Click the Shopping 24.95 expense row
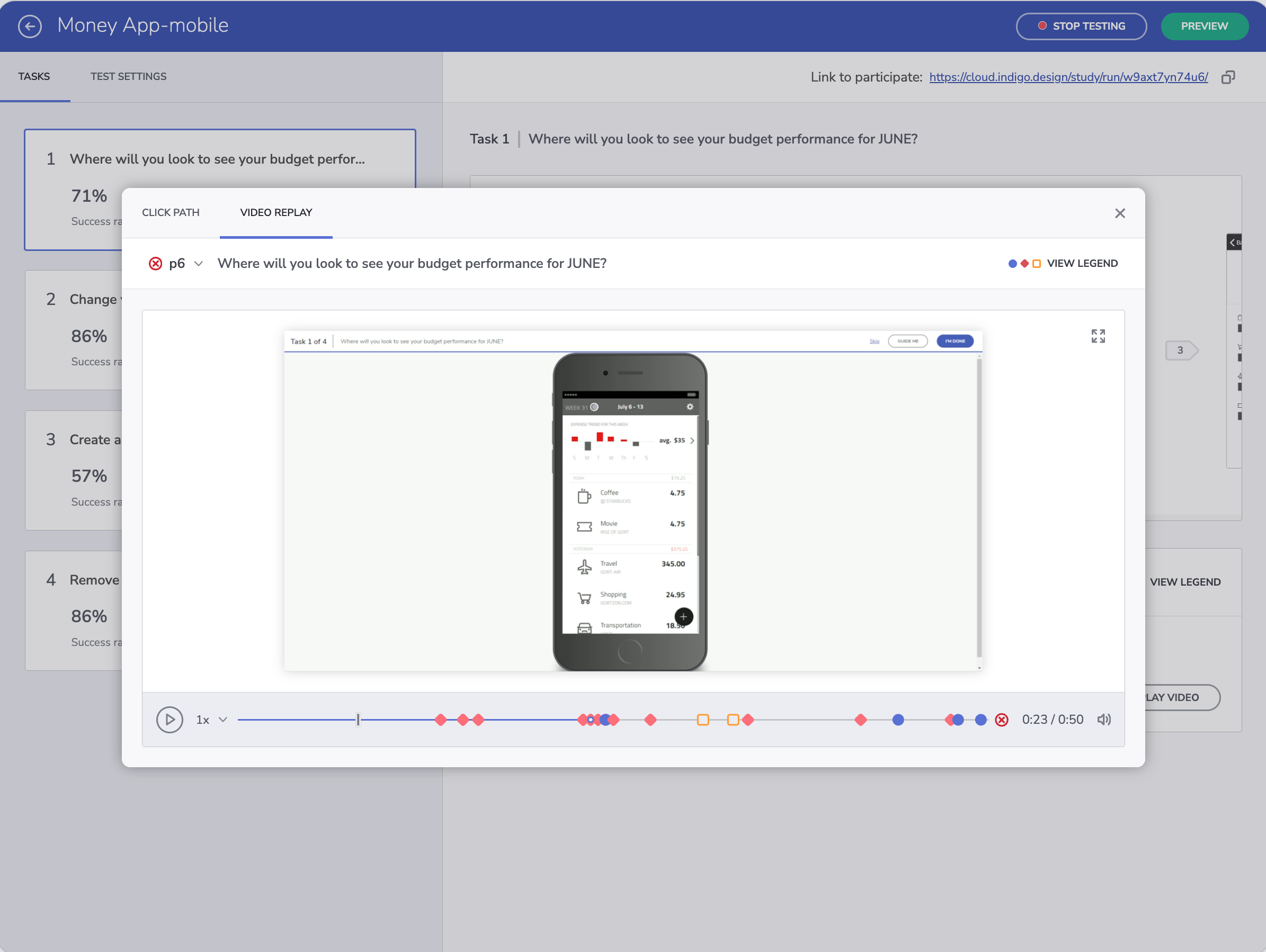 [630, 598]
